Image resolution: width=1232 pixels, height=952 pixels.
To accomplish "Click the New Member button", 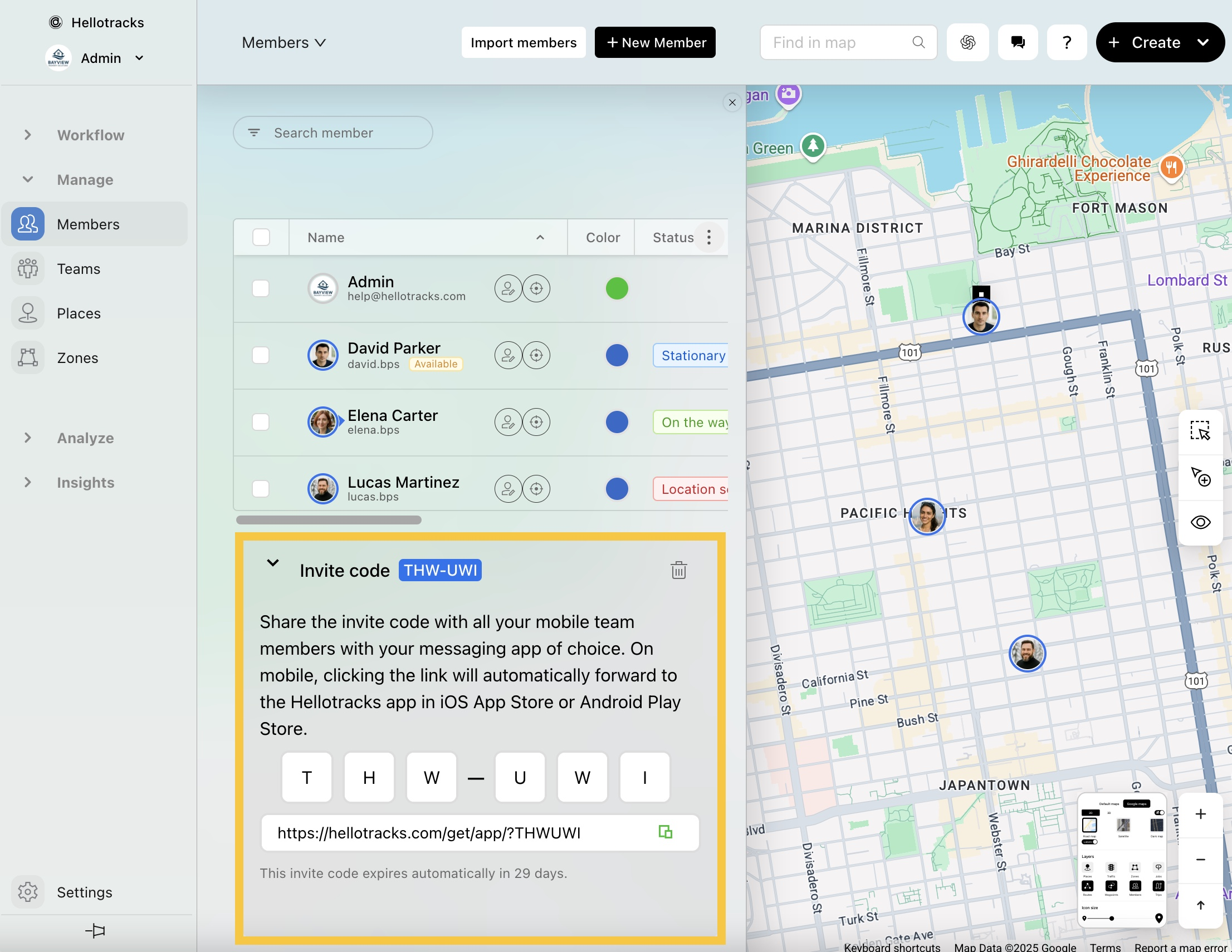I will coord(655,42).
